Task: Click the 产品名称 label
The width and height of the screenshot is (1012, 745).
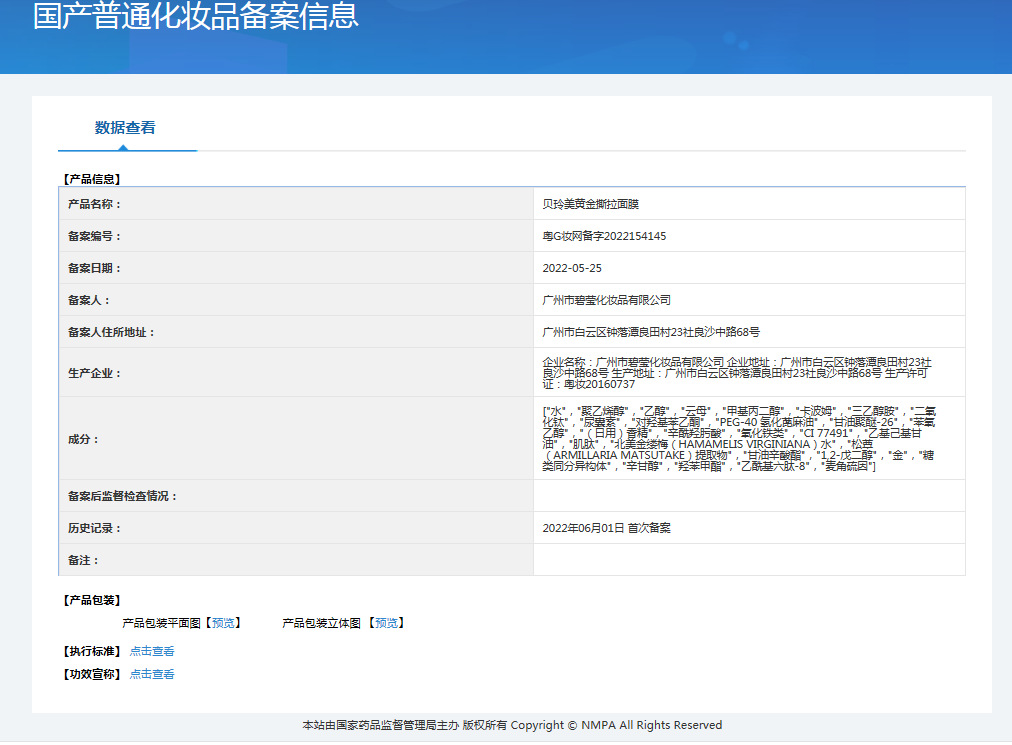Action: [x=94, y=204]
